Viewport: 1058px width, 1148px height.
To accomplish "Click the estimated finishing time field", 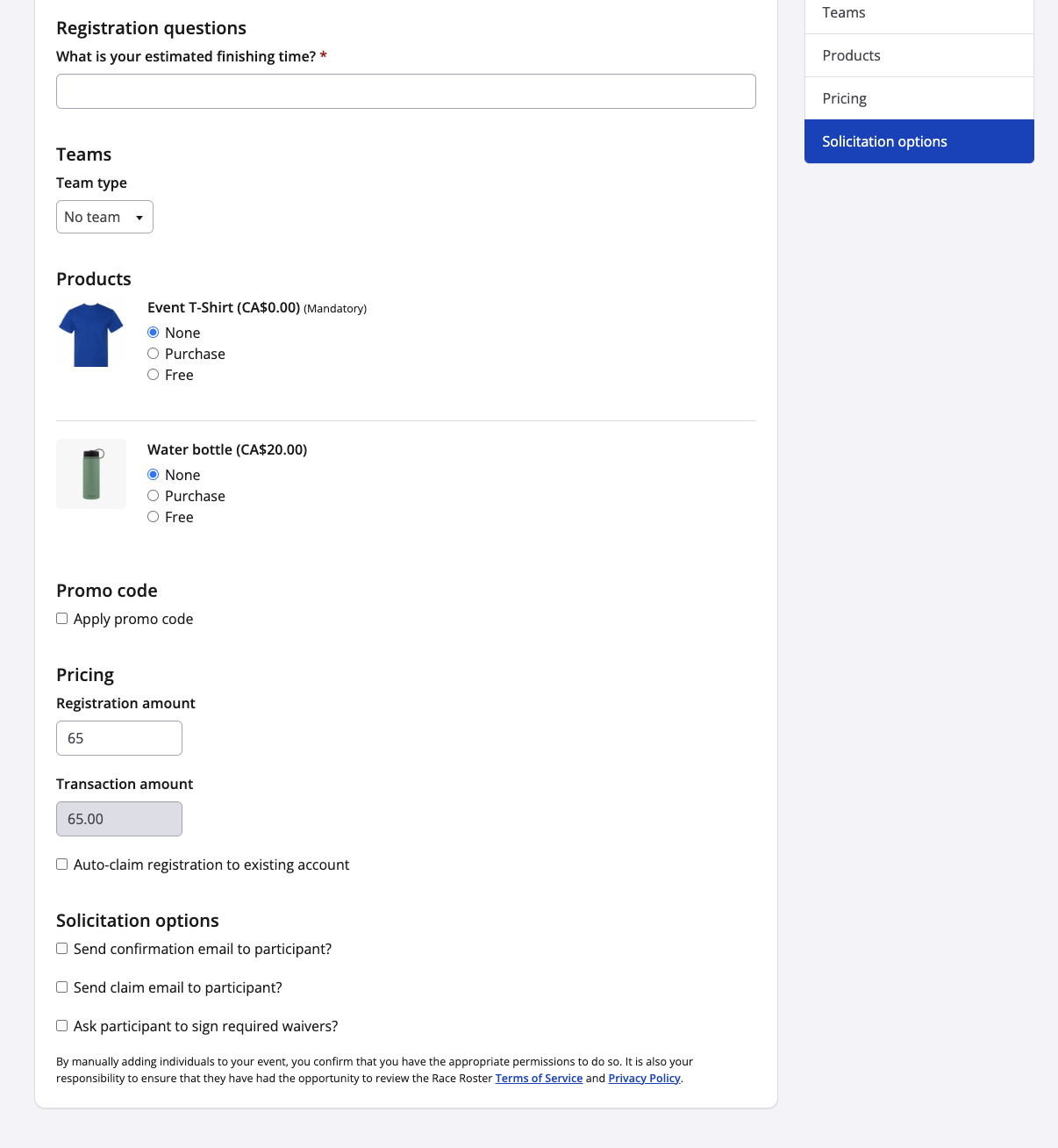I will click(405, 91).
